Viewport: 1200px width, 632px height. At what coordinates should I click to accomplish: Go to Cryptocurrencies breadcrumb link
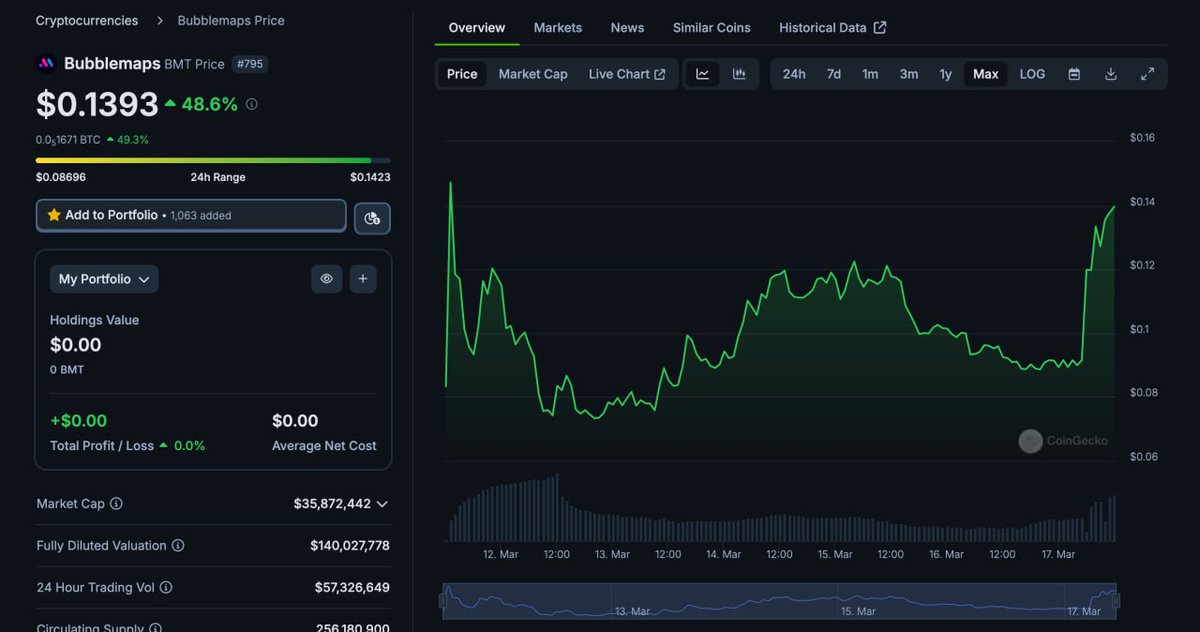click(85, 20)
